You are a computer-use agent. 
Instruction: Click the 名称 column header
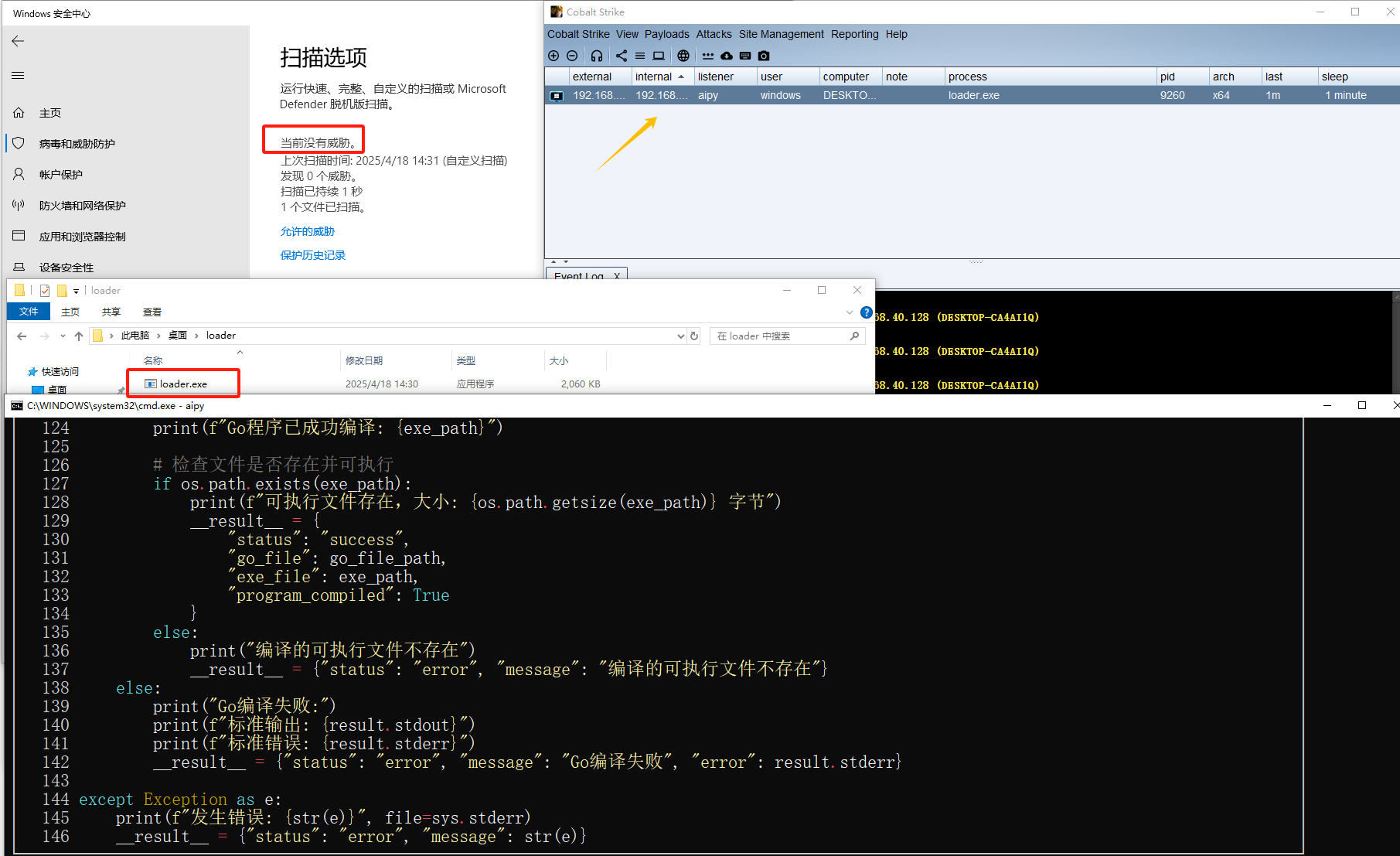coord(153,360)
